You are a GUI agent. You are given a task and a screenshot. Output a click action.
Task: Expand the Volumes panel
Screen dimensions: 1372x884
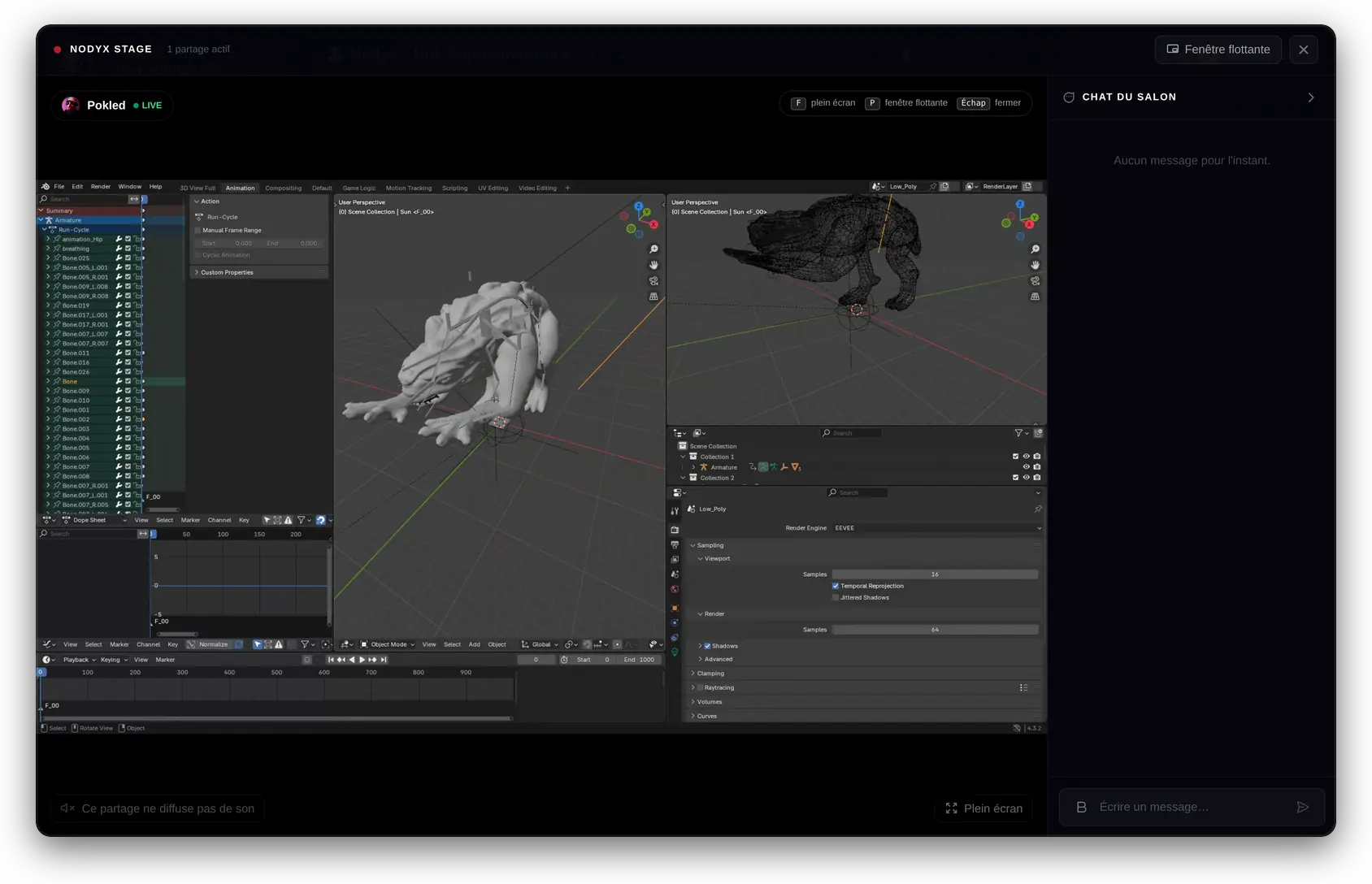[x=709, y=702]
